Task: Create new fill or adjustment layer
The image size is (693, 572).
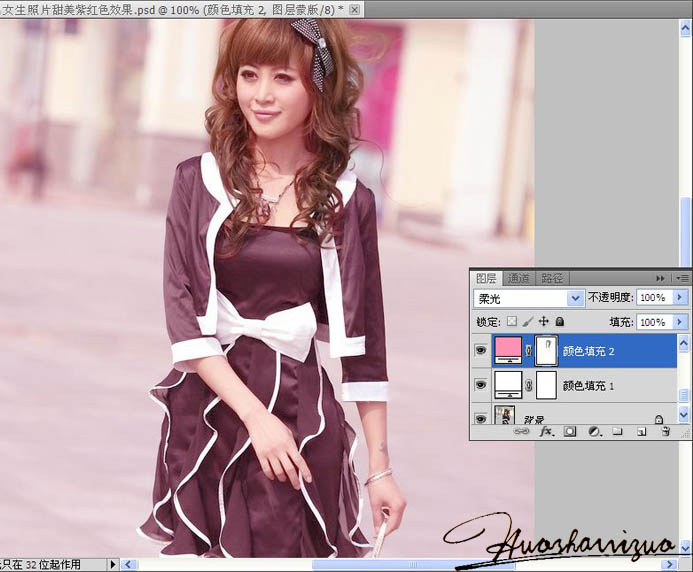Action: (593, 432)
